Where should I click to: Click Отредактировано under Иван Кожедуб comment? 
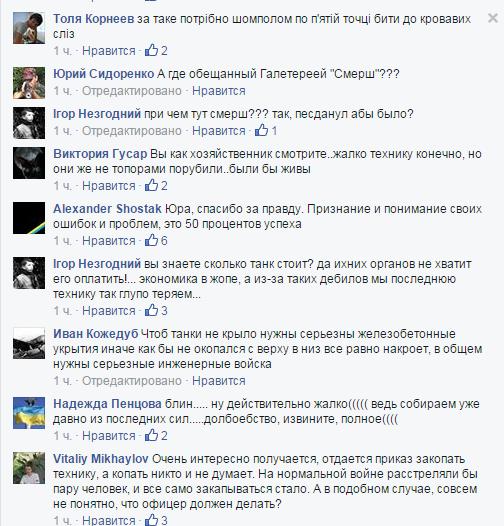132,381
